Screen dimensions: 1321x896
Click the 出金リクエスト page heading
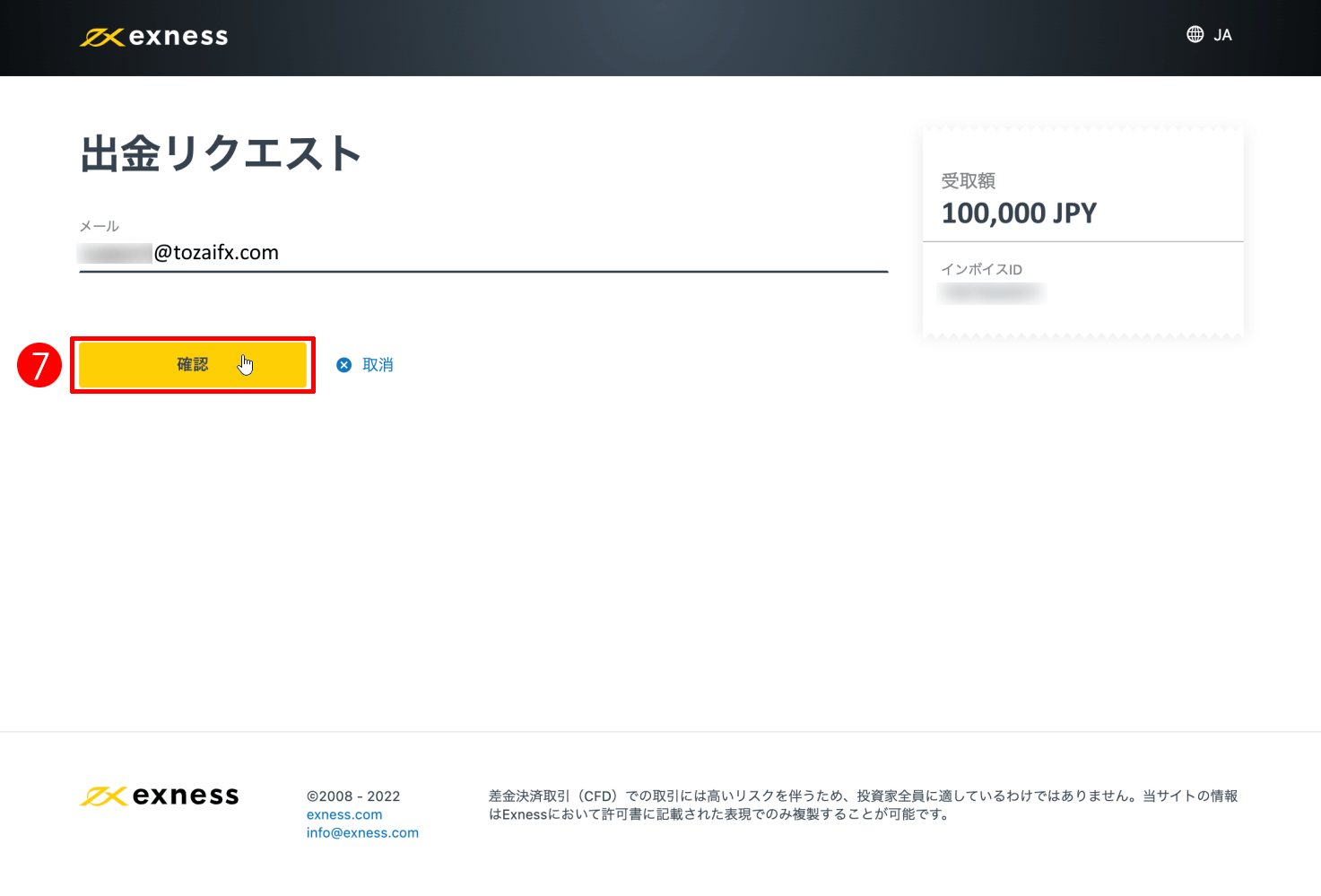pos(220,152)
